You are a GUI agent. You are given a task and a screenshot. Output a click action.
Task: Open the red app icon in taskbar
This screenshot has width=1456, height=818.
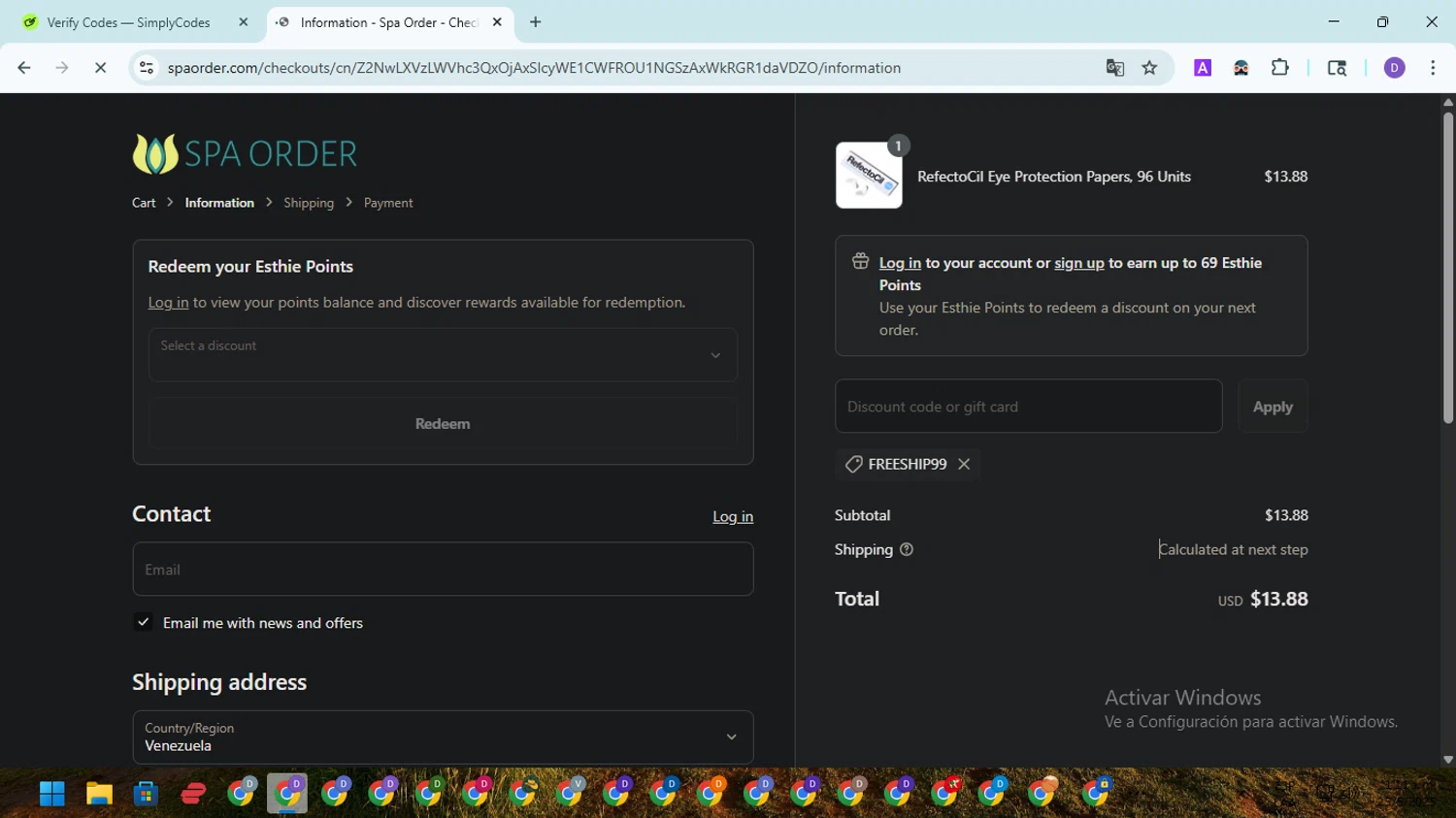click(x=193, y=793)
